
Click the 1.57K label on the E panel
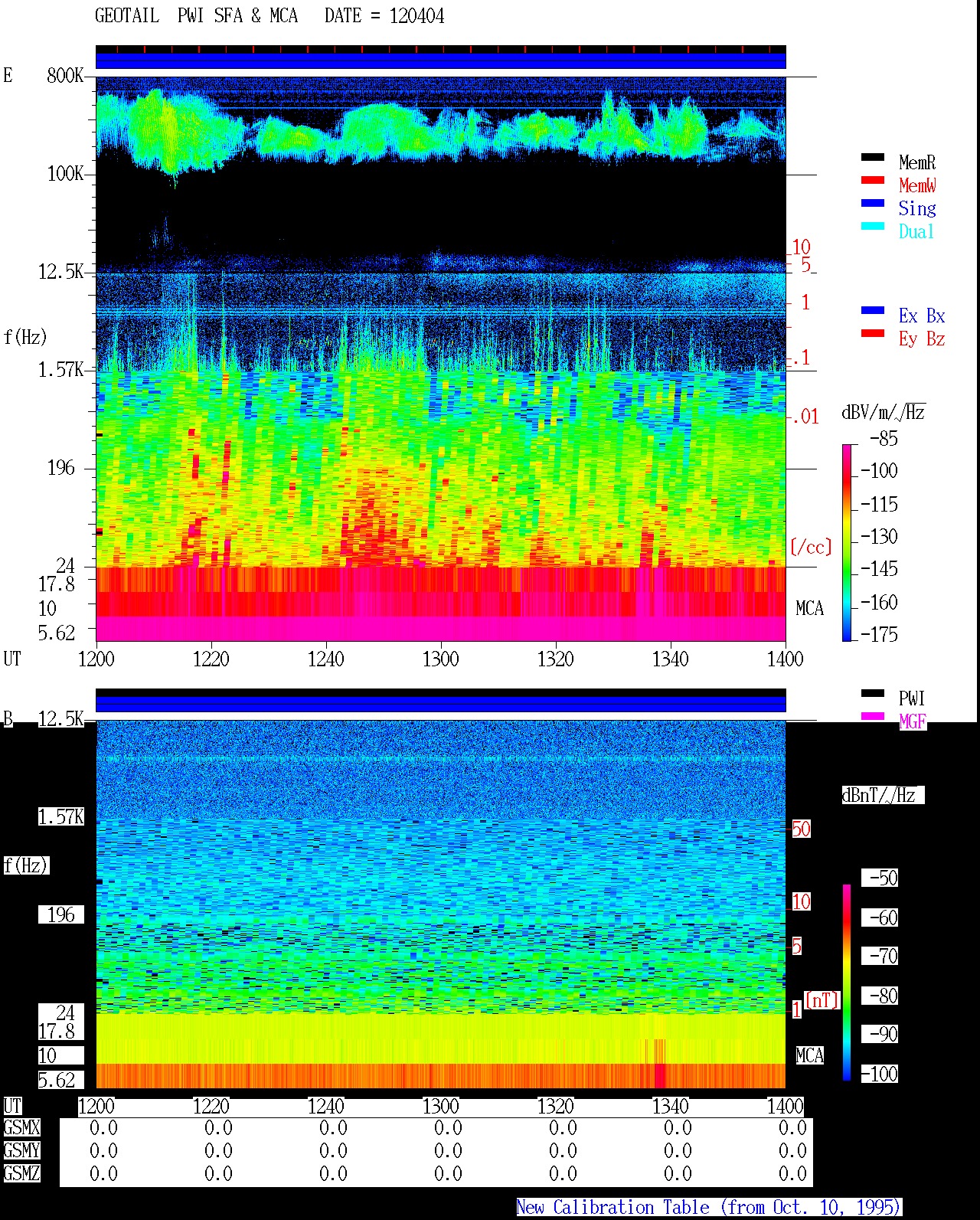pyautogui.click(x=60, y=370)
